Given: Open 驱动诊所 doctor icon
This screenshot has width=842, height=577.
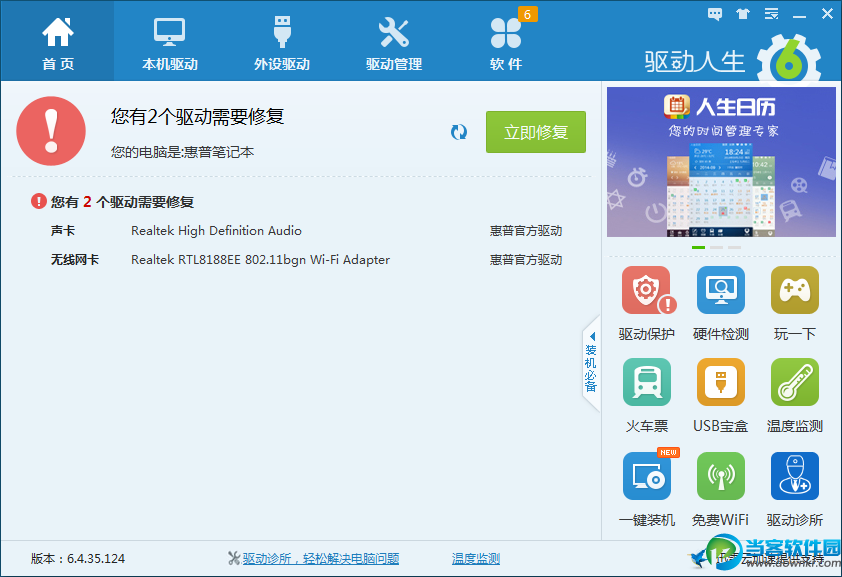Looking at the screenshot, I should [795, 489].
